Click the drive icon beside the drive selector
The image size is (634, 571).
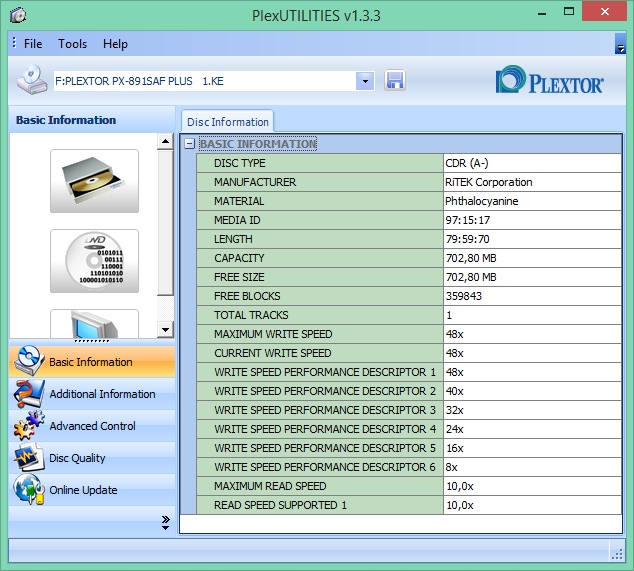point(32,80)
